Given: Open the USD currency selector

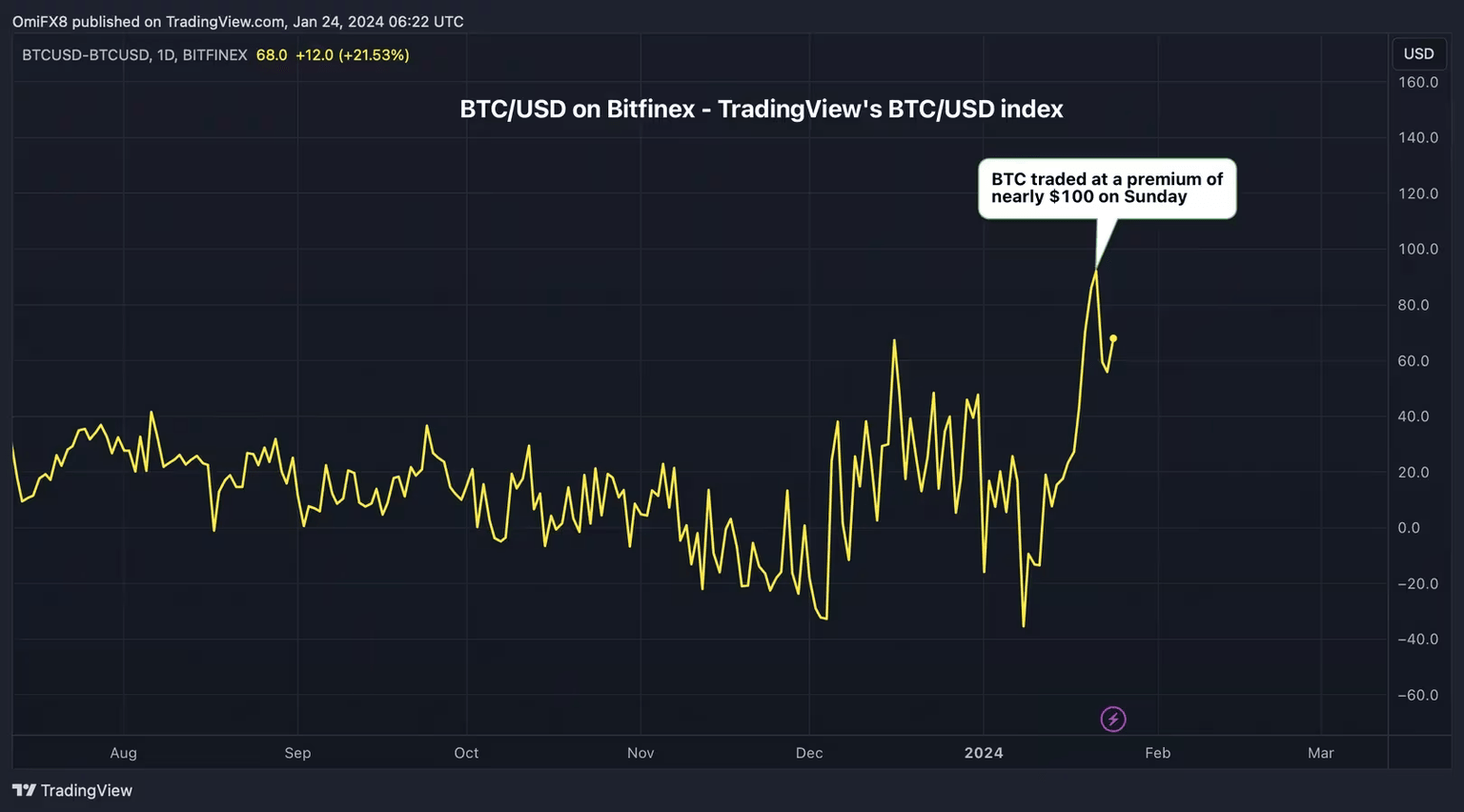Looking at the screenshot, I should 1418,54.
